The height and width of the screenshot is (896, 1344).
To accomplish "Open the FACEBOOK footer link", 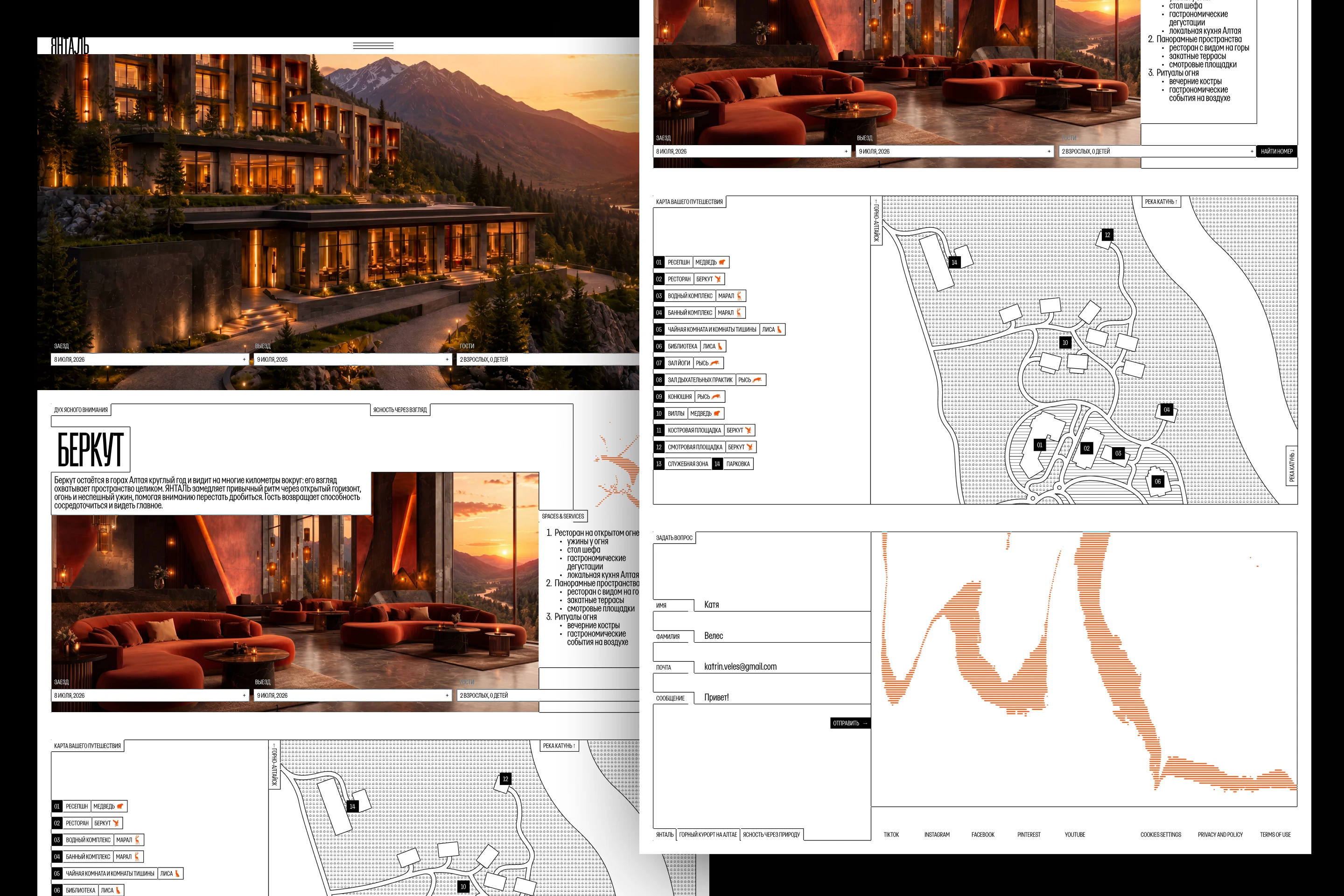I will tap(983, 835).
